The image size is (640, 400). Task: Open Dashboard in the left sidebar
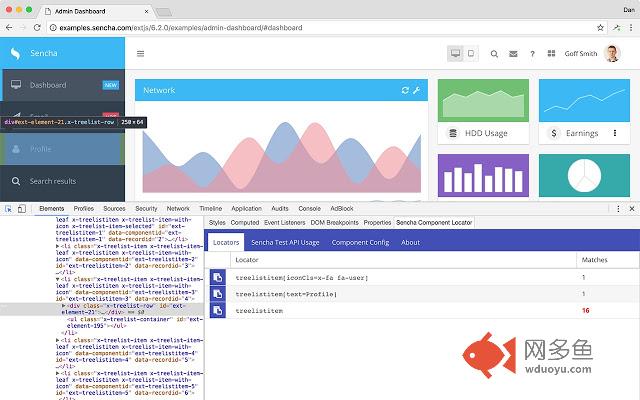[x=48, y=85]
